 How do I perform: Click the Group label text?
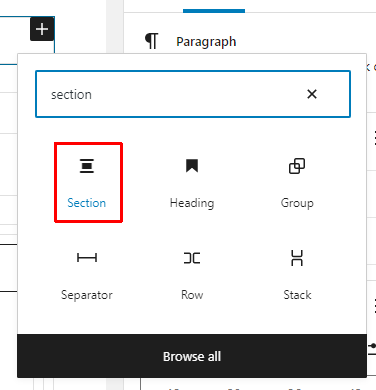[297, 203]
